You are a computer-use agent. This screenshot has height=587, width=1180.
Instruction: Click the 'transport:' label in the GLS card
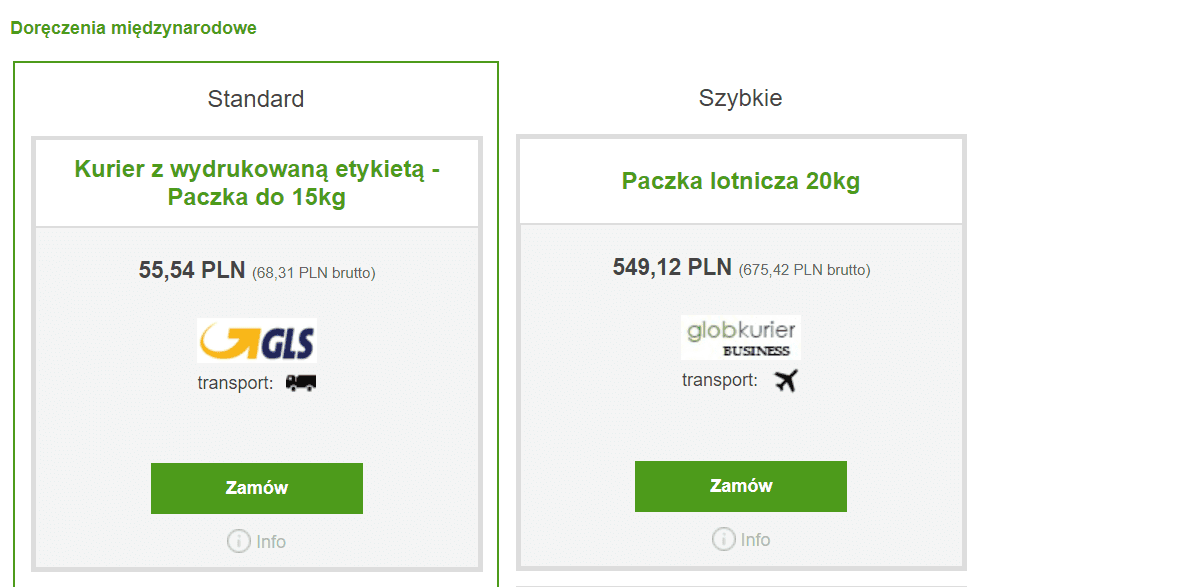pos(235,382)
